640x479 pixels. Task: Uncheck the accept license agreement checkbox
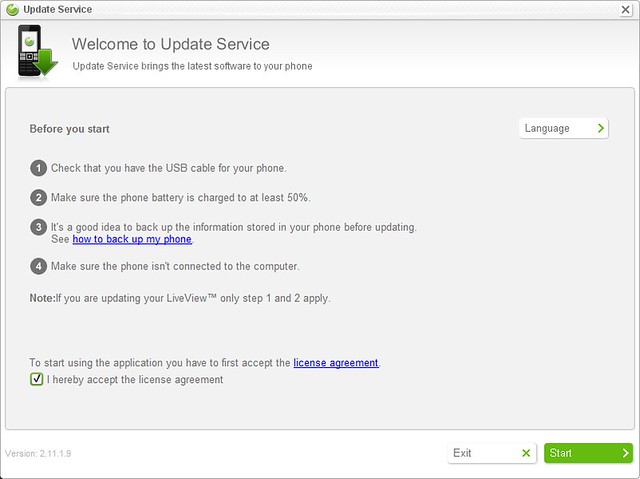tap(37, 380)
